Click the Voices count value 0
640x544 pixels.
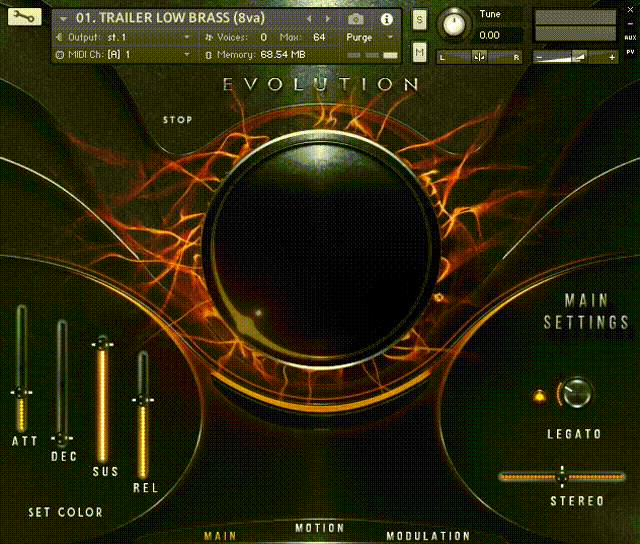click(x=264, y=37)
